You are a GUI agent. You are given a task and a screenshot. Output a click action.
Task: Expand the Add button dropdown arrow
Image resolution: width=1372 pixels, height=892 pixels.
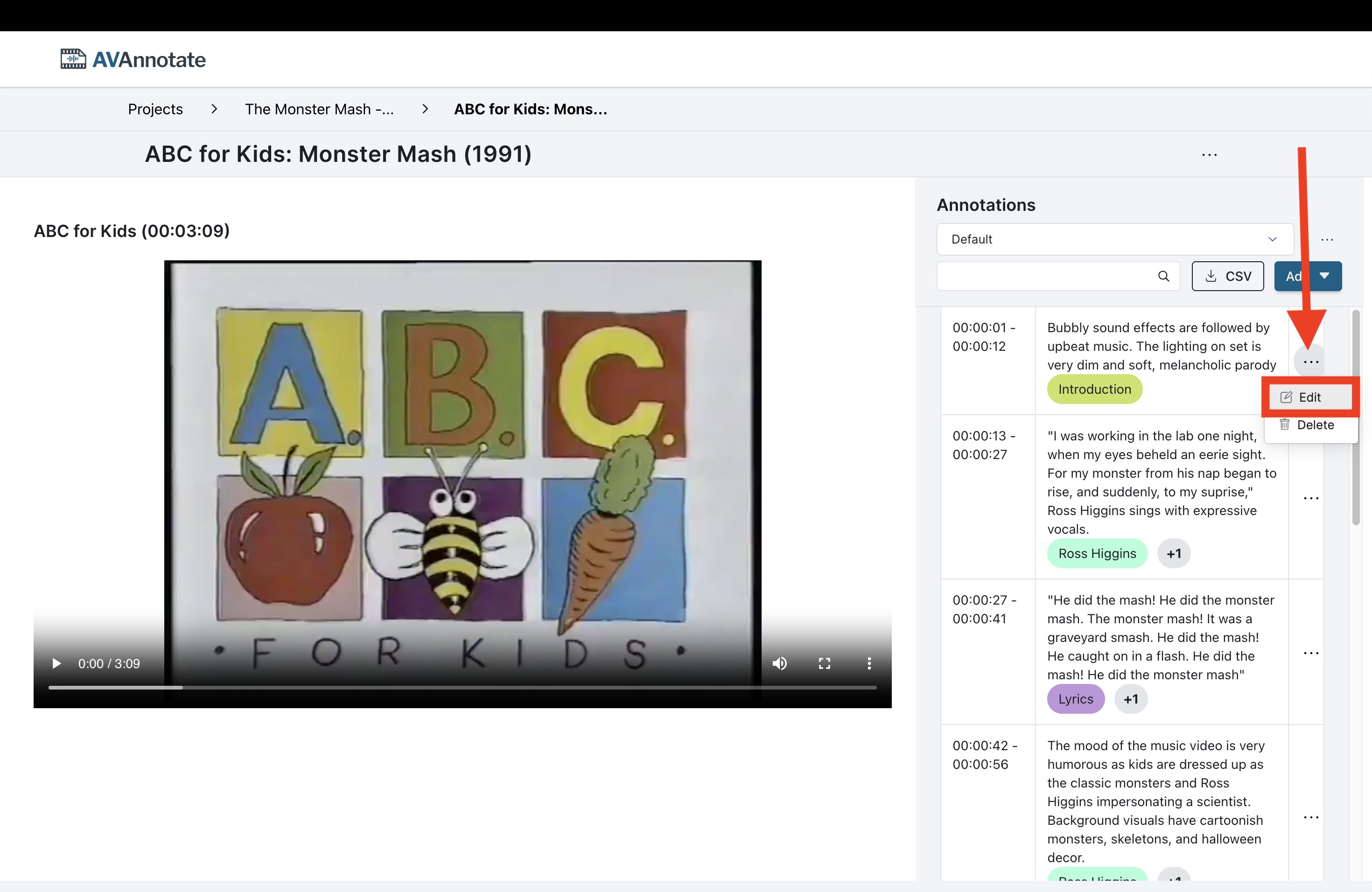1325,276
